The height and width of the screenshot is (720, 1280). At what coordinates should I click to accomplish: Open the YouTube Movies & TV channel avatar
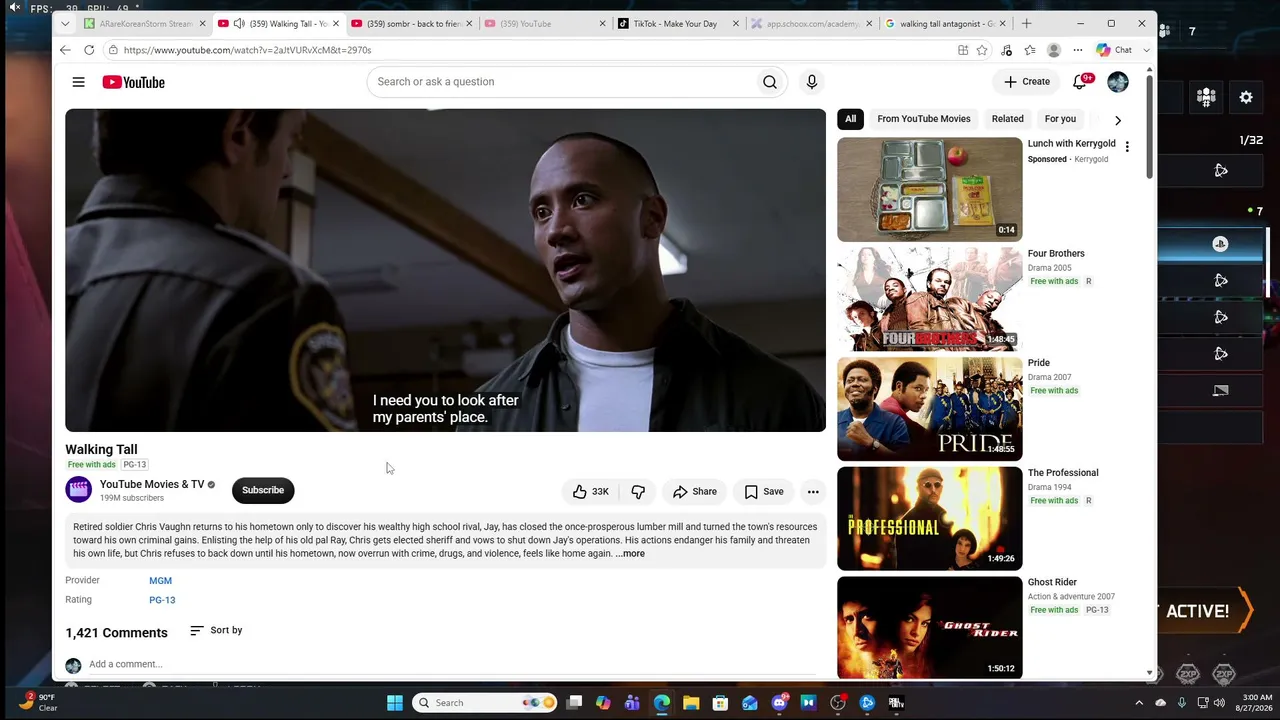(78, 490)
